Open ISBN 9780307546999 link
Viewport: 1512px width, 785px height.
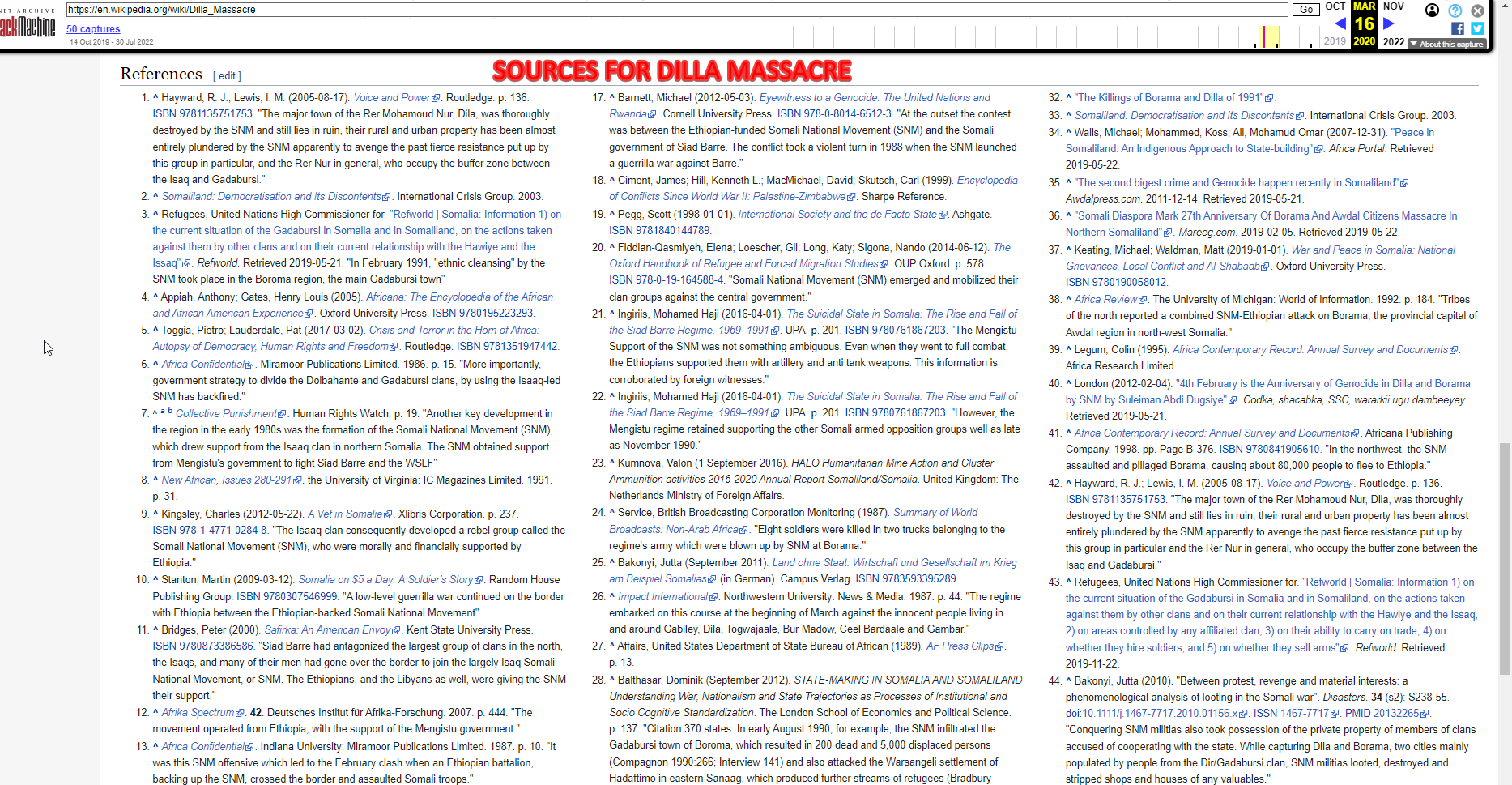pos(287,597)
